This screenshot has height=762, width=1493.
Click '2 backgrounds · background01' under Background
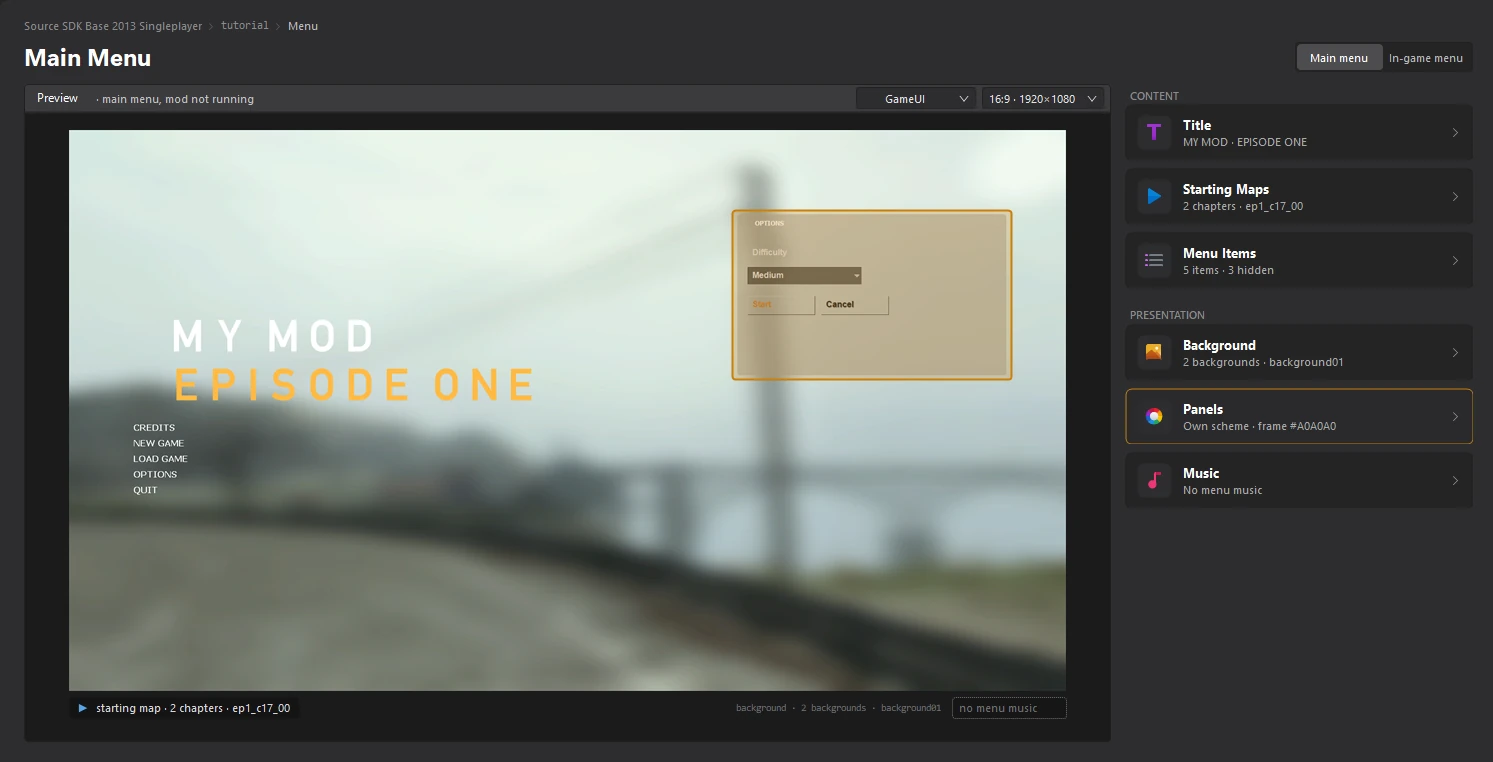(x=1263, y=363)
